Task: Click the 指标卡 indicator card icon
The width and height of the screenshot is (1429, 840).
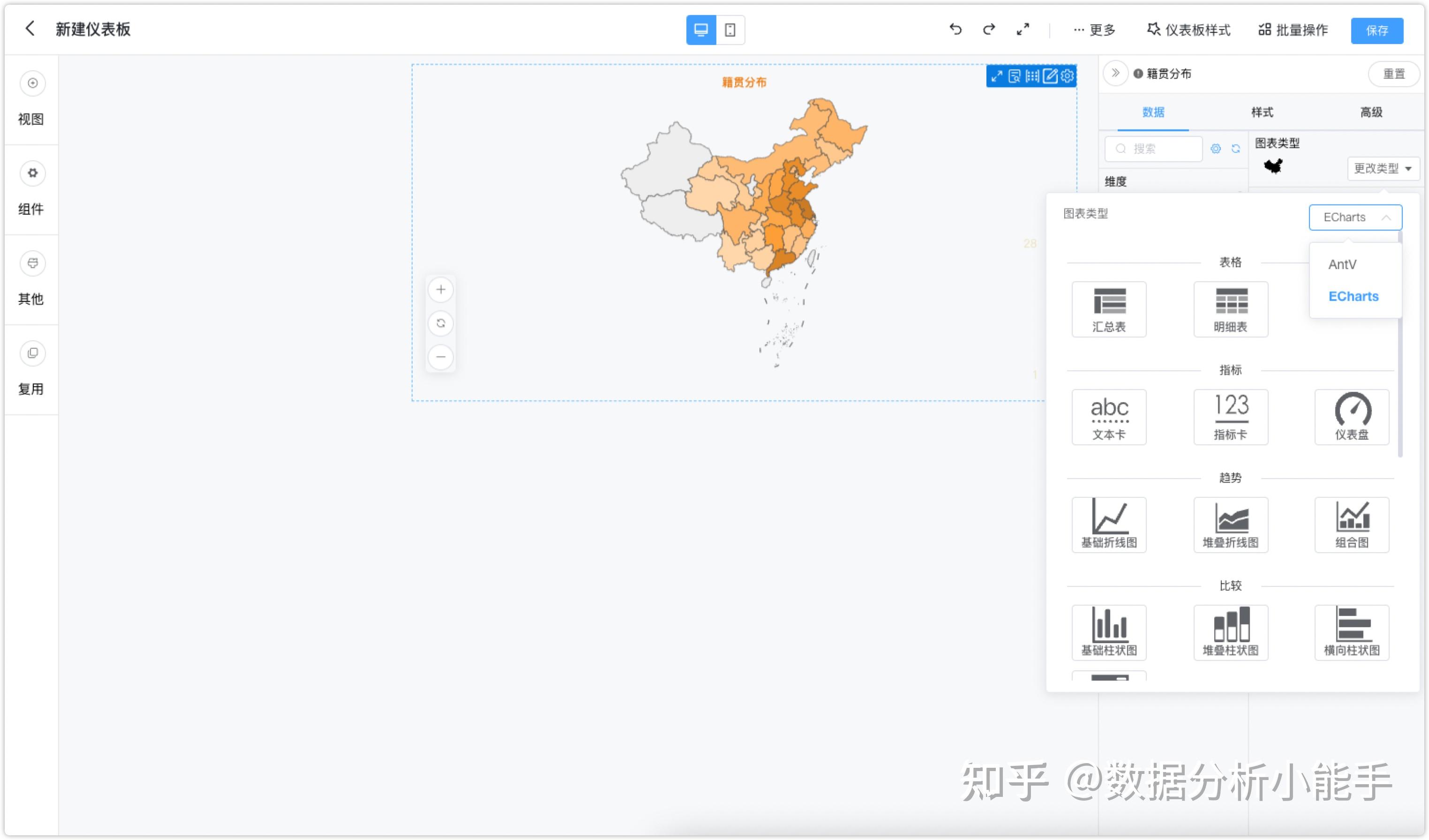Action: 1230,417
